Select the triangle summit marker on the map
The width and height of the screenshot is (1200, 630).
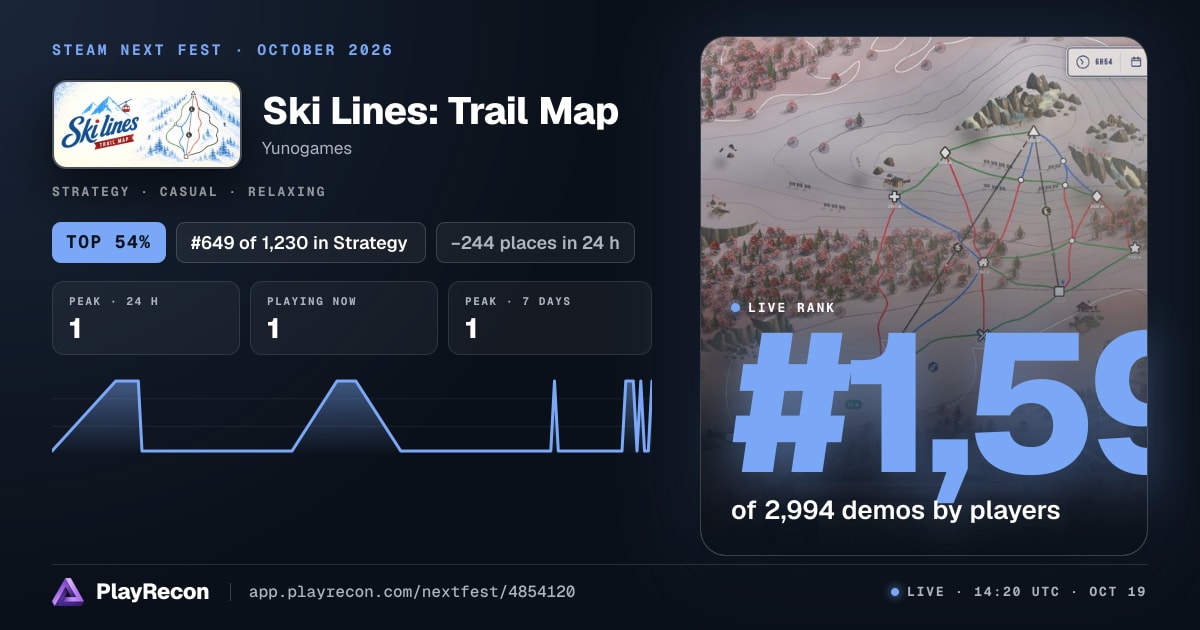1033,131
